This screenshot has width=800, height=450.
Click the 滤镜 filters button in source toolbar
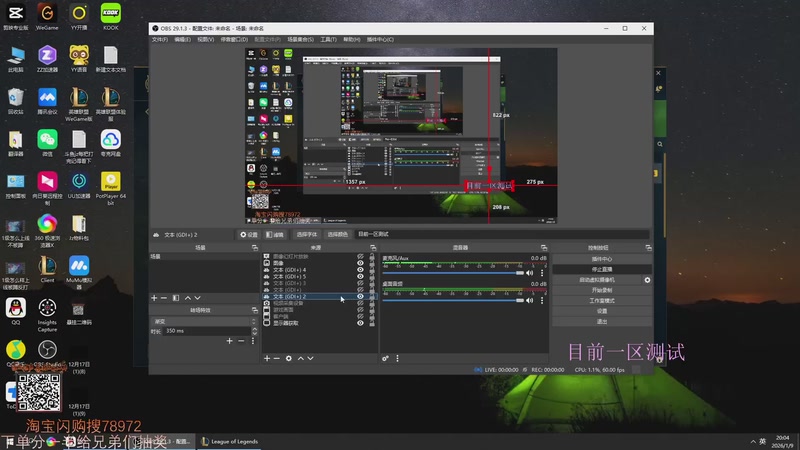coord(275,234)
